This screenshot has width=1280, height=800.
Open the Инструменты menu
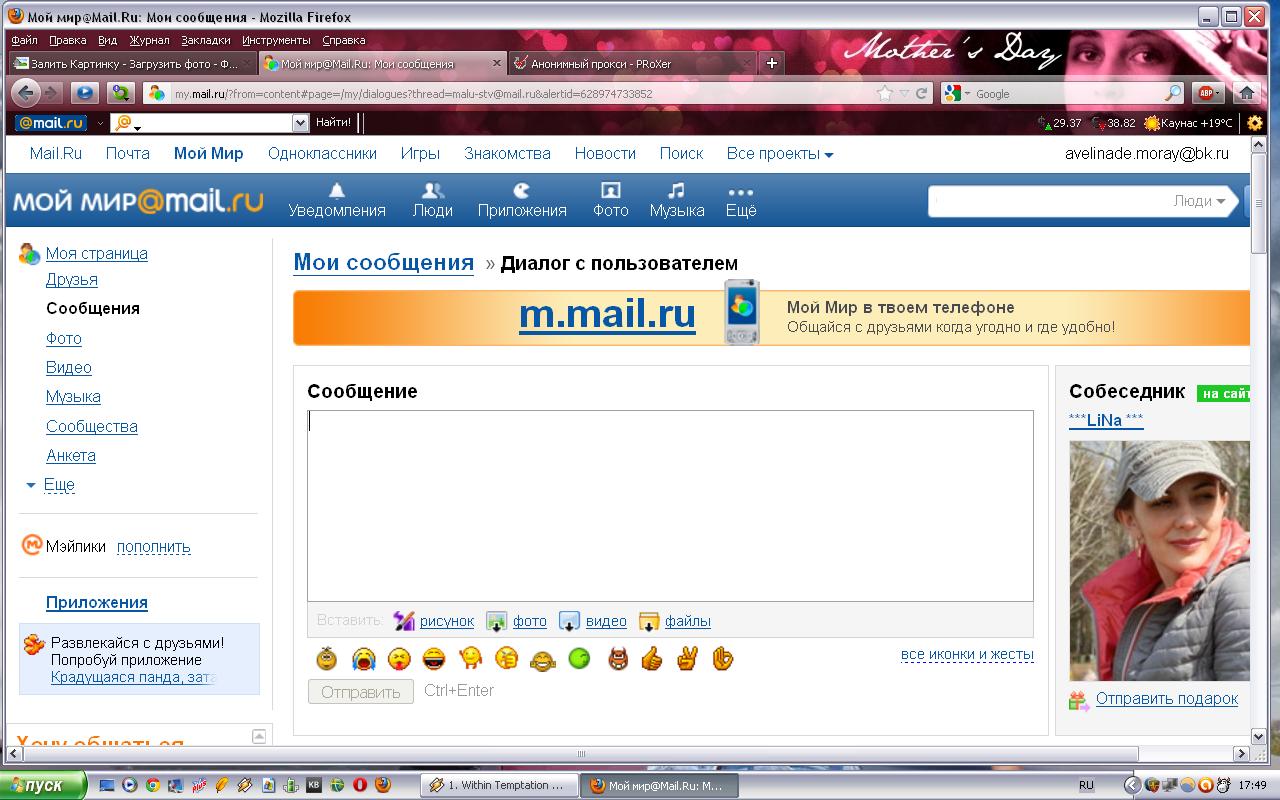[x=276, y=40]
